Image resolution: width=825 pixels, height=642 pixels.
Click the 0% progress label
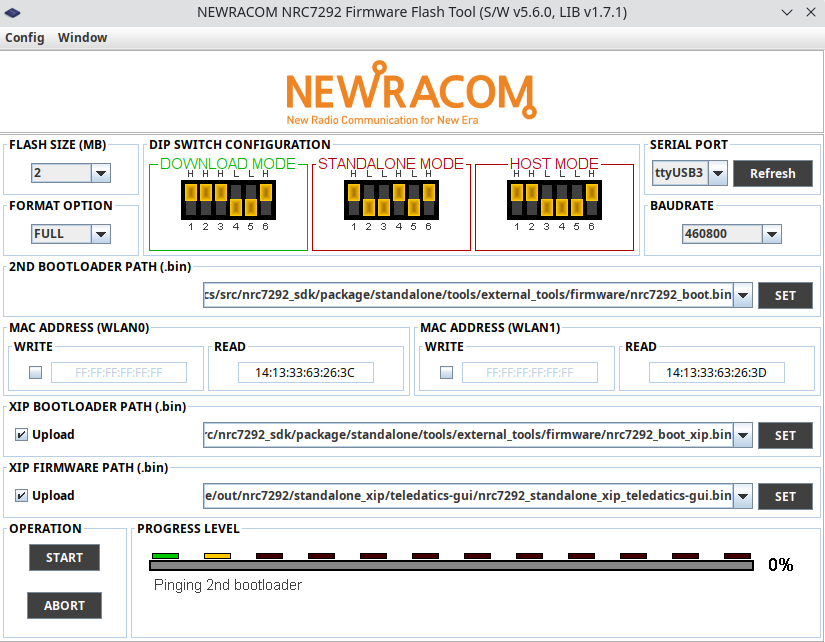780,565
